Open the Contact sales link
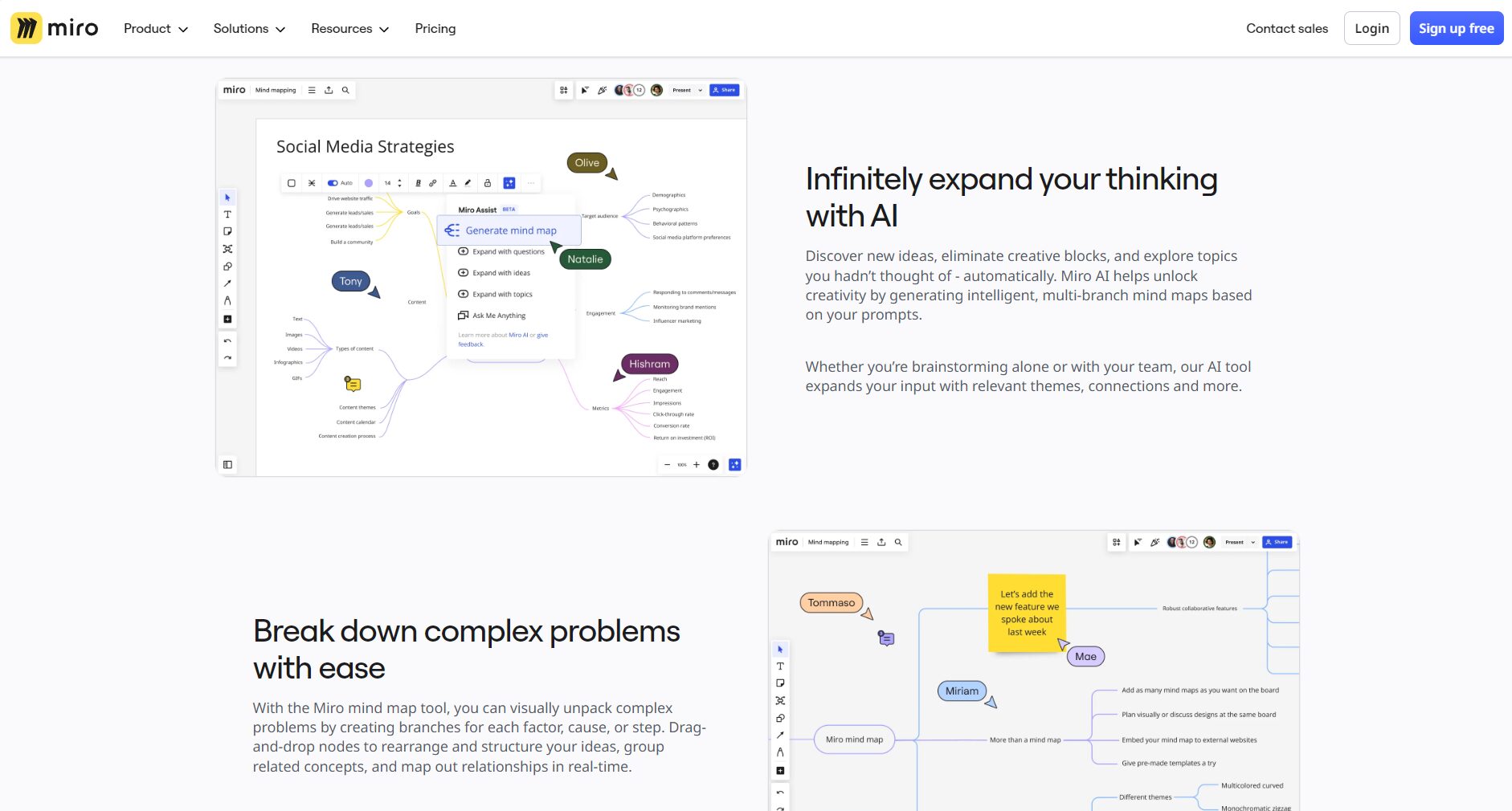The width and height of the screenshot is (1512, 811). [x=1286, y=28]
